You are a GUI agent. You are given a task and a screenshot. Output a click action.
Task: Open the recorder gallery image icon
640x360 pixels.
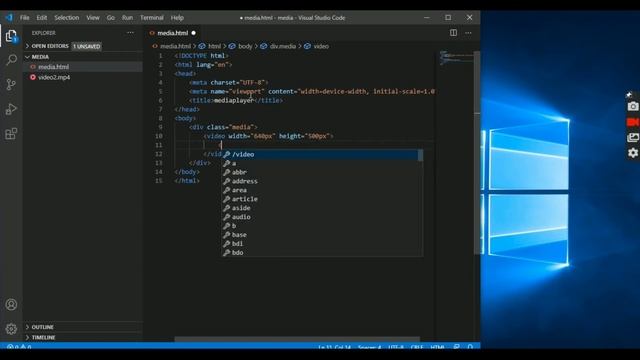[633, 138]
